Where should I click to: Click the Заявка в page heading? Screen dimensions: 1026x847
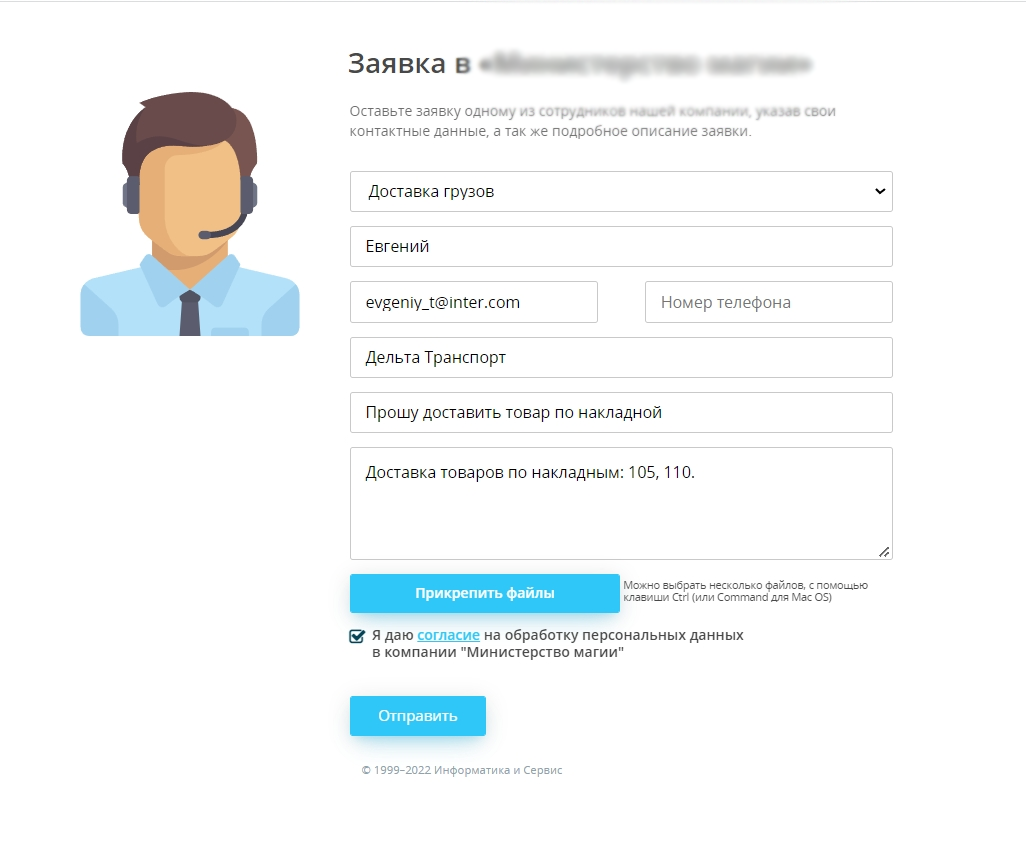pyautogui.click(x=580, y=63)
